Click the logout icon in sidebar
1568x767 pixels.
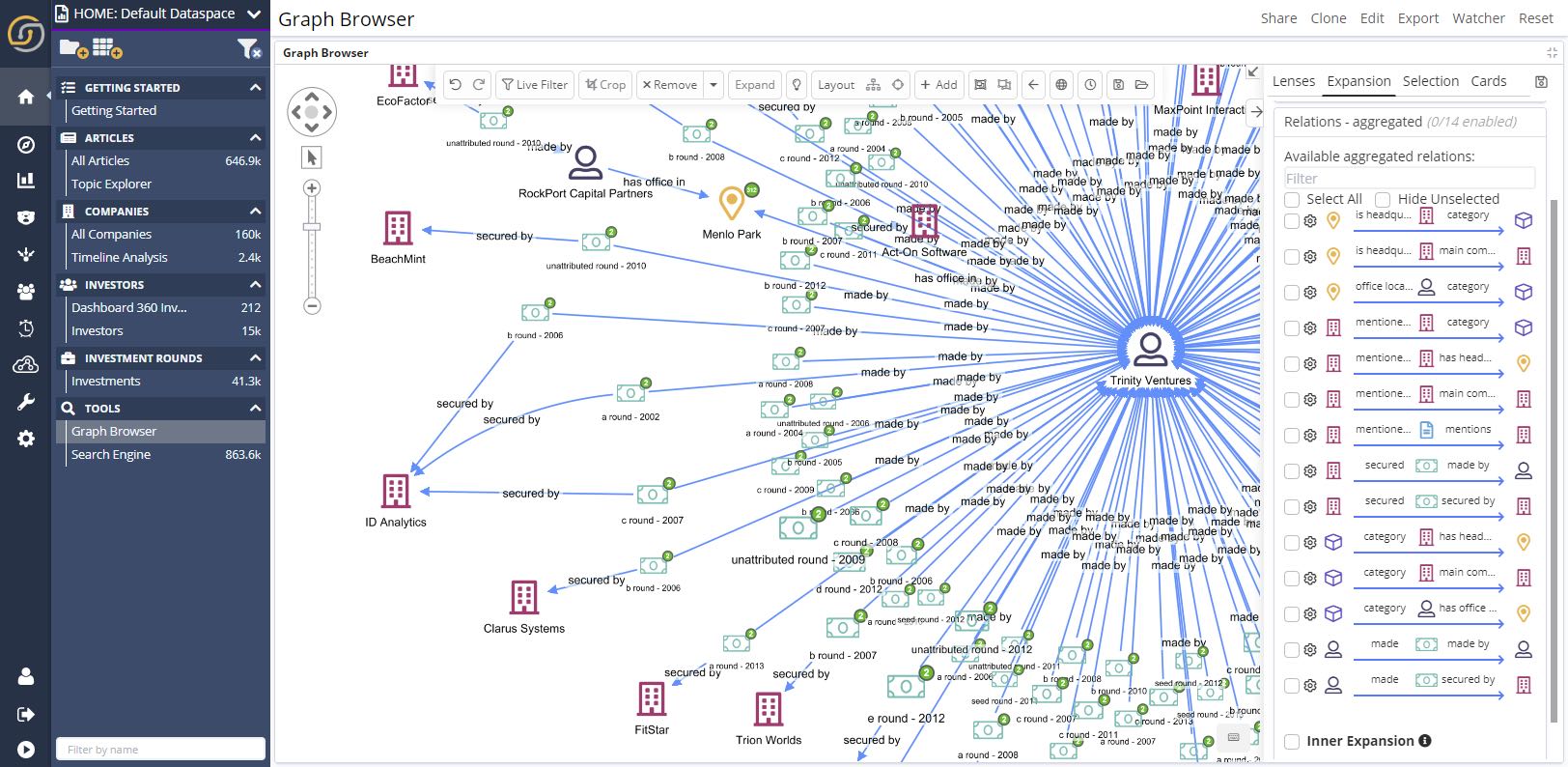click(x=26, y=714)
